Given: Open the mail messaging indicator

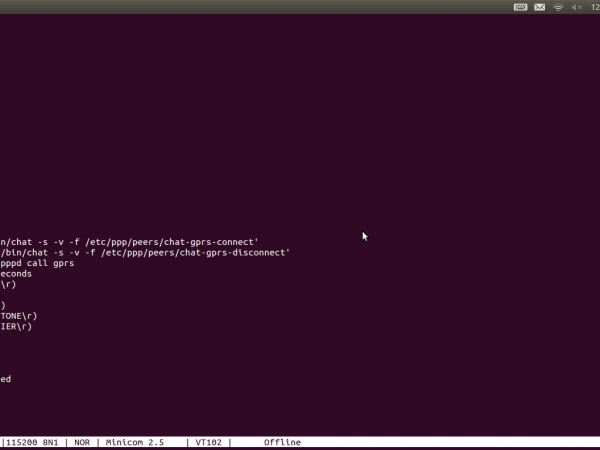Looking at the screenshot, I should (x=540, y=7).
